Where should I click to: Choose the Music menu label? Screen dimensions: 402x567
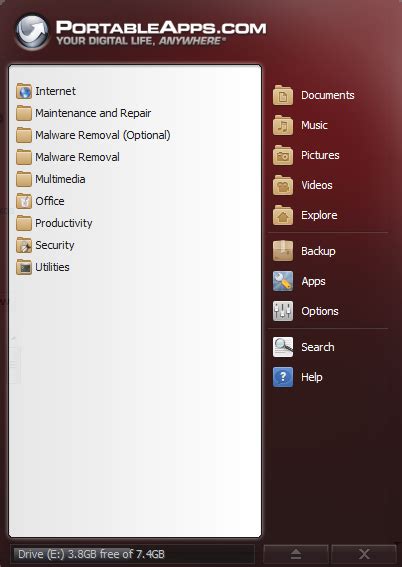314,125
